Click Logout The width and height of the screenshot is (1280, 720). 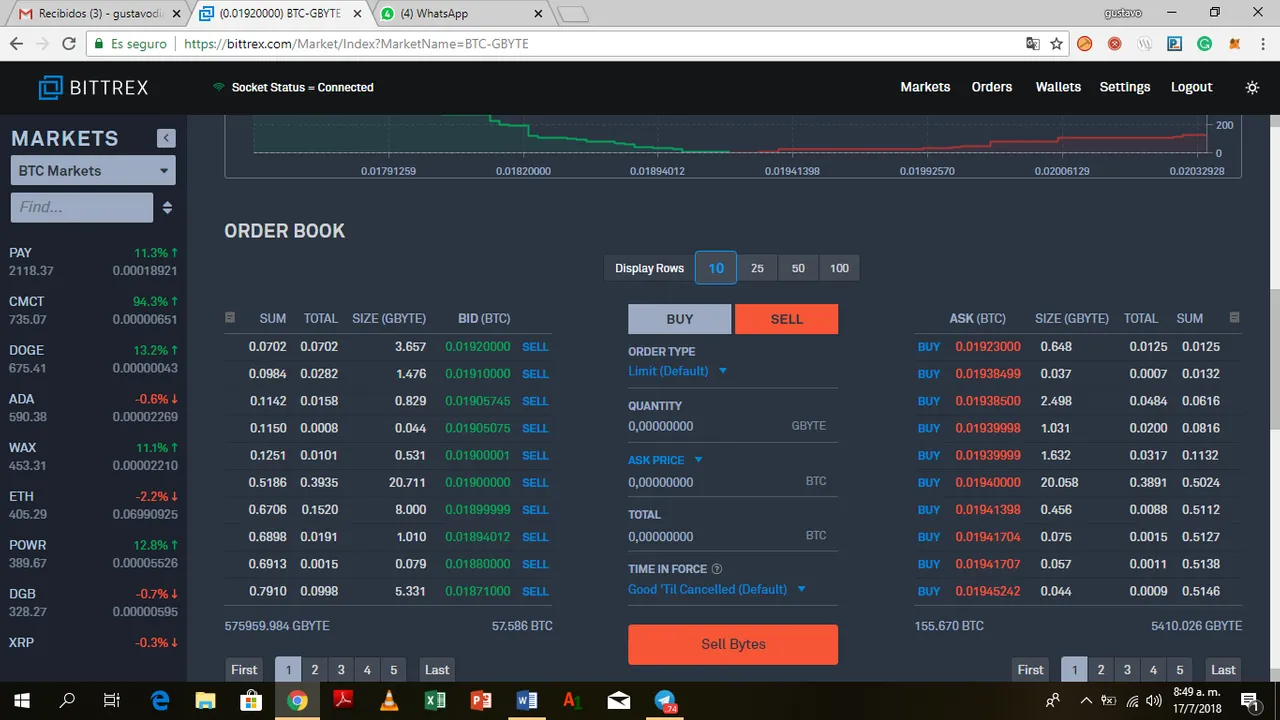[x=1192, y=87]
